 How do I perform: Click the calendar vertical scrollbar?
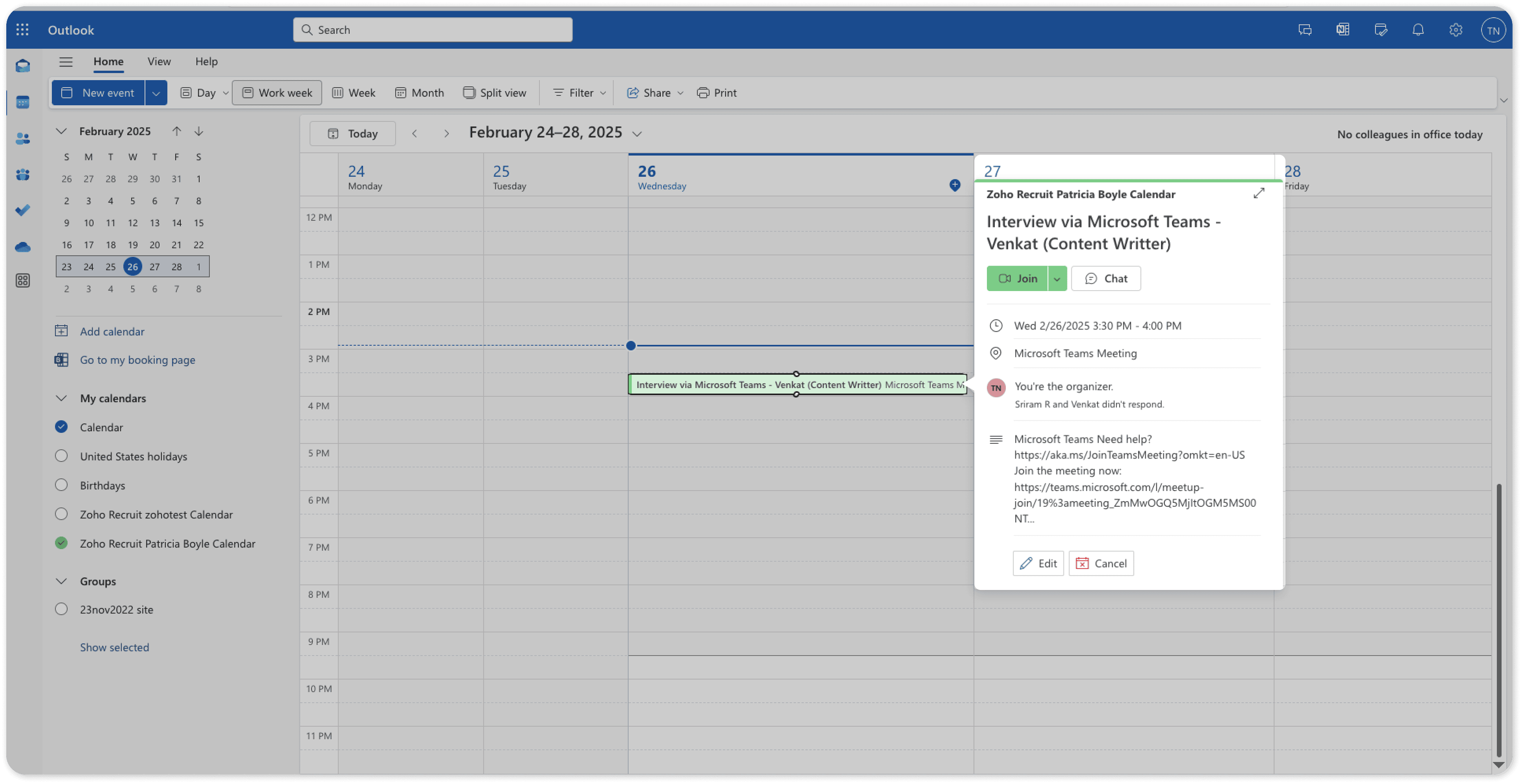pos(1498,620)
